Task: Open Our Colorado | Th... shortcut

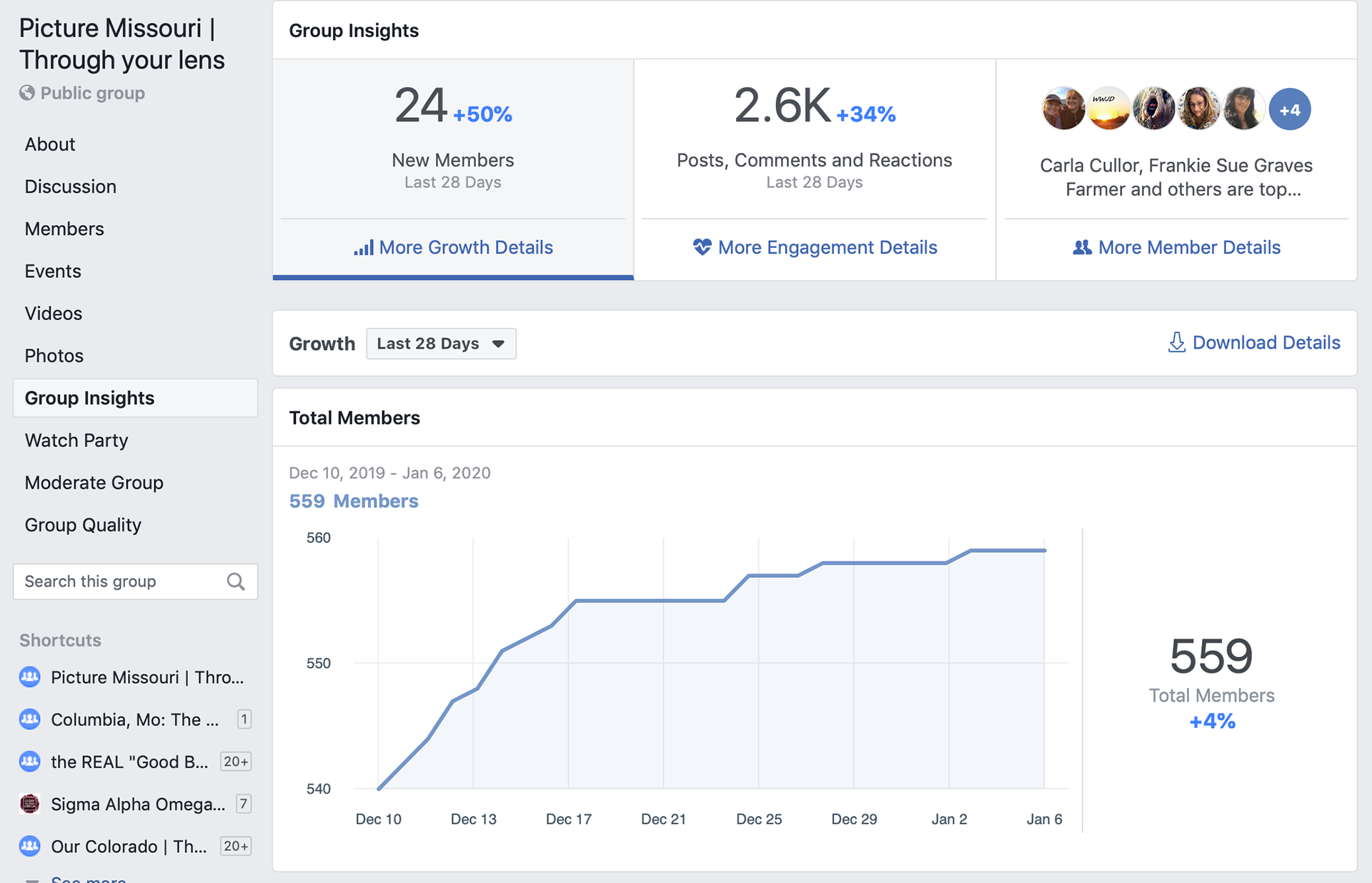Action: (129, 847)
